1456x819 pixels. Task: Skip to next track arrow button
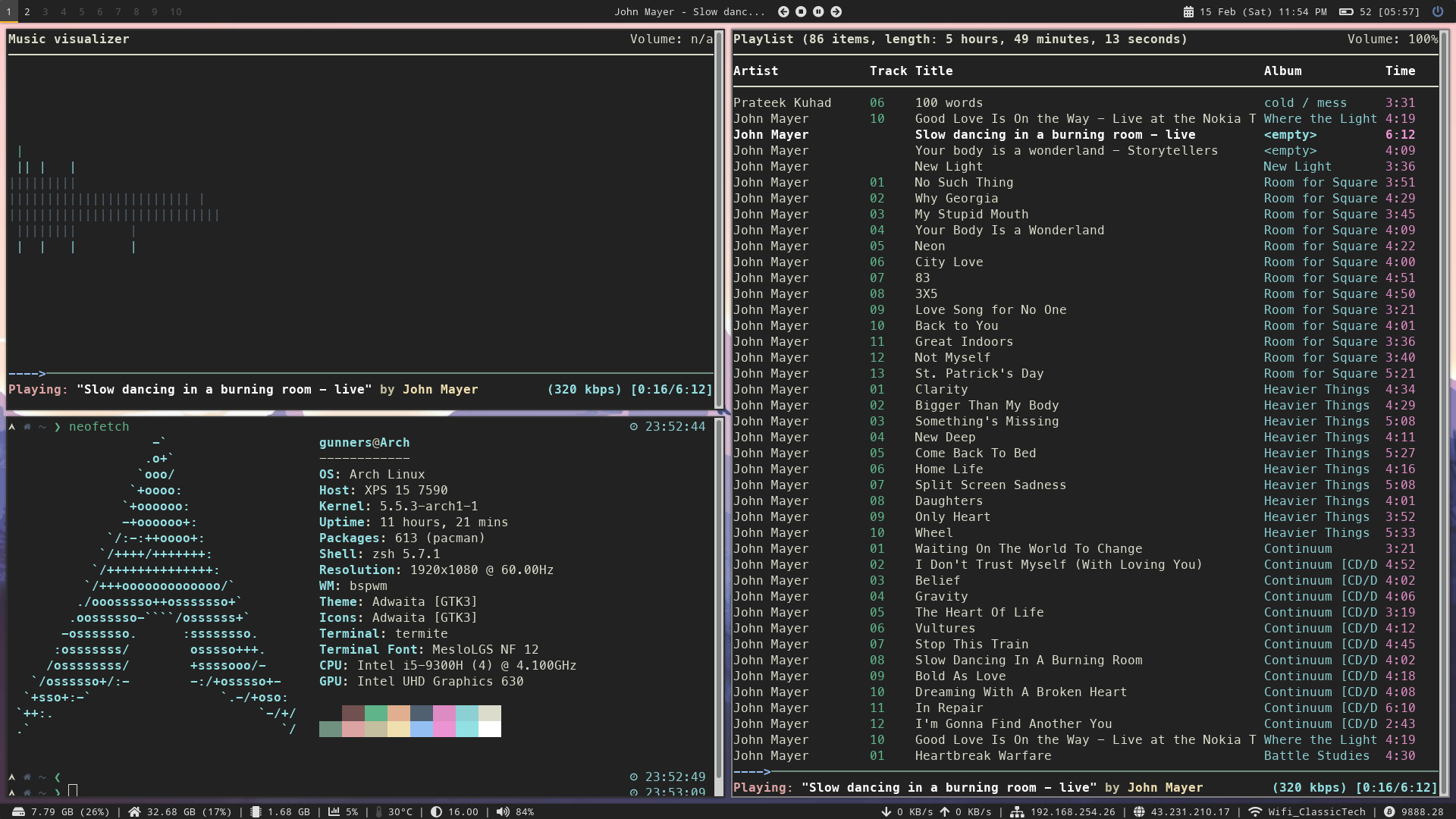pos(836,11)
